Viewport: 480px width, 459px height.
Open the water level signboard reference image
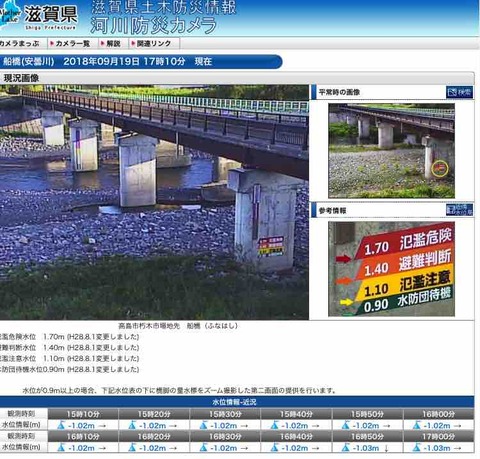[x=391, y=269]
